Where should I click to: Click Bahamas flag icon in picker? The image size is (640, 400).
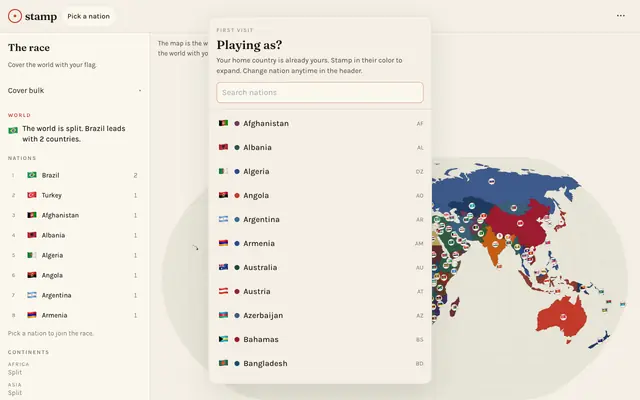pyautogui.click(x=223, y=339)
